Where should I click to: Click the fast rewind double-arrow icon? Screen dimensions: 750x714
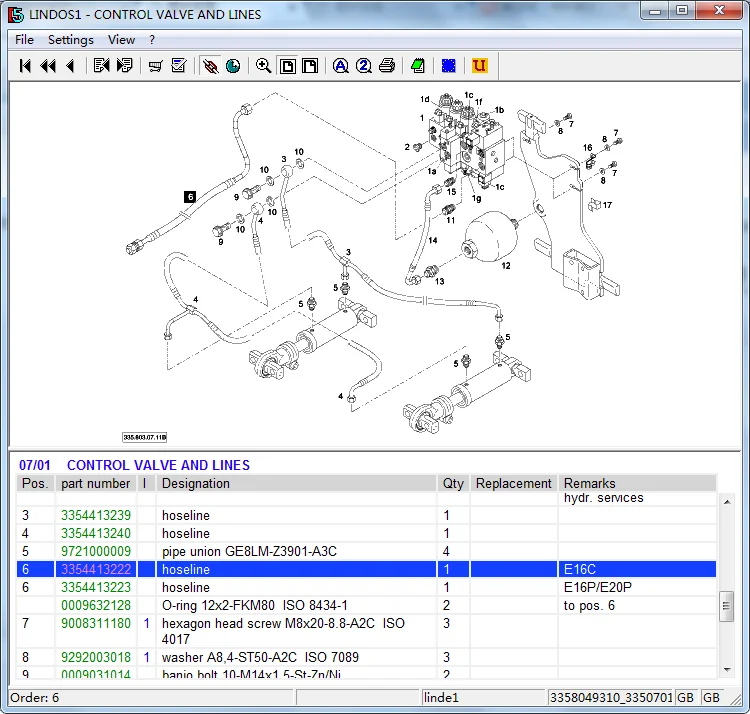(x=47, y=66)
